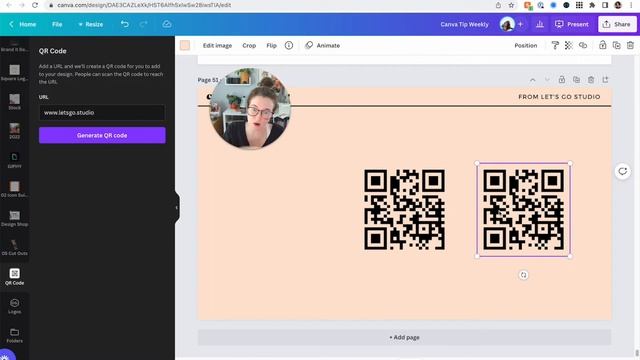Edit the Canva Tip Weekly design title
This screenshot has width=640, height=360.
click(x=464, y=24)
